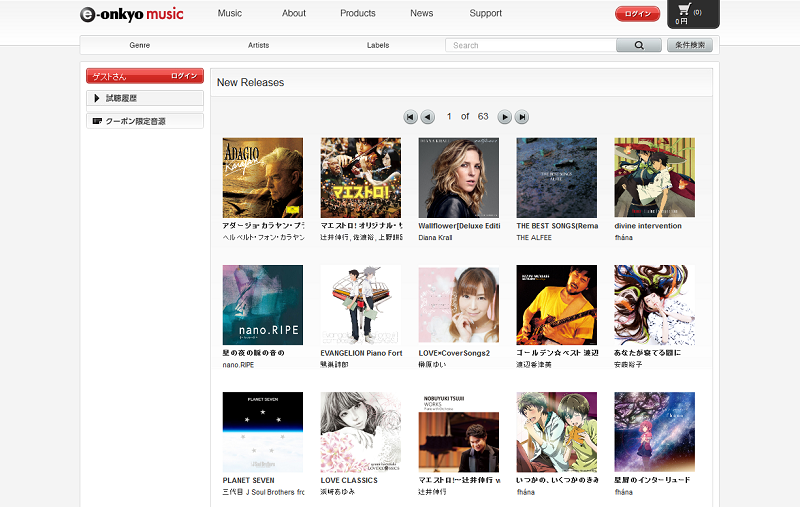The height and width of the screenshot is (507, 800).
Task: Open the Diana Krall Wallflower album cover
Action: tap(459, 178)
